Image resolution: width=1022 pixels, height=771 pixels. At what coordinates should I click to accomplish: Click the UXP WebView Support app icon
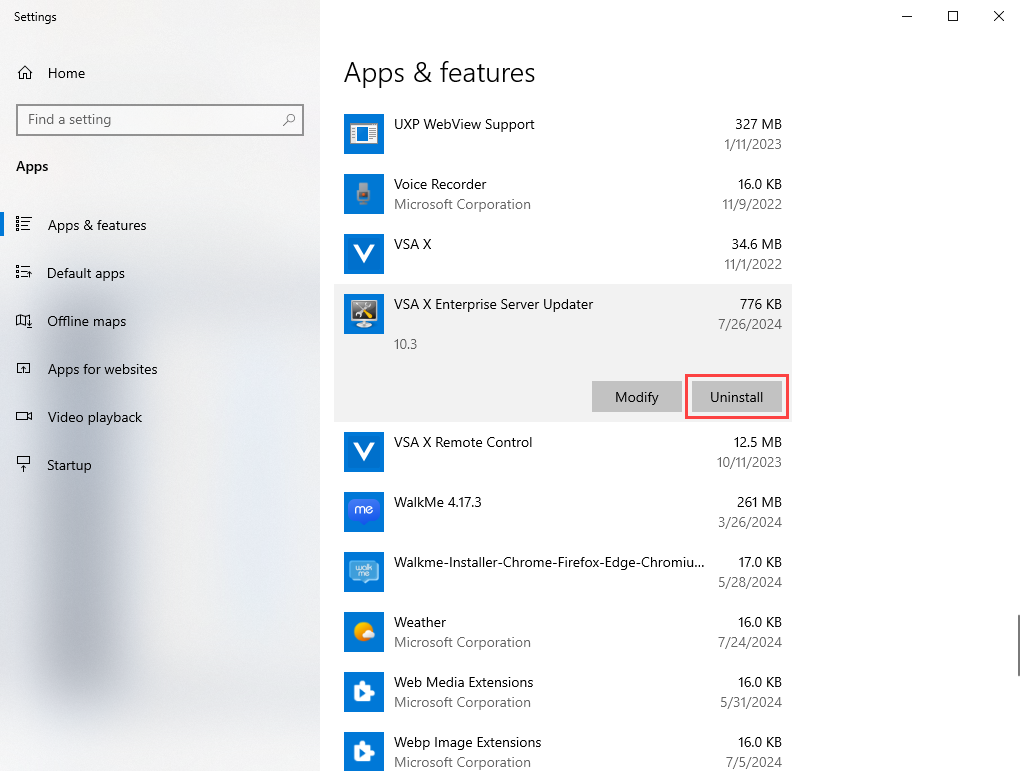coord(364,134)
